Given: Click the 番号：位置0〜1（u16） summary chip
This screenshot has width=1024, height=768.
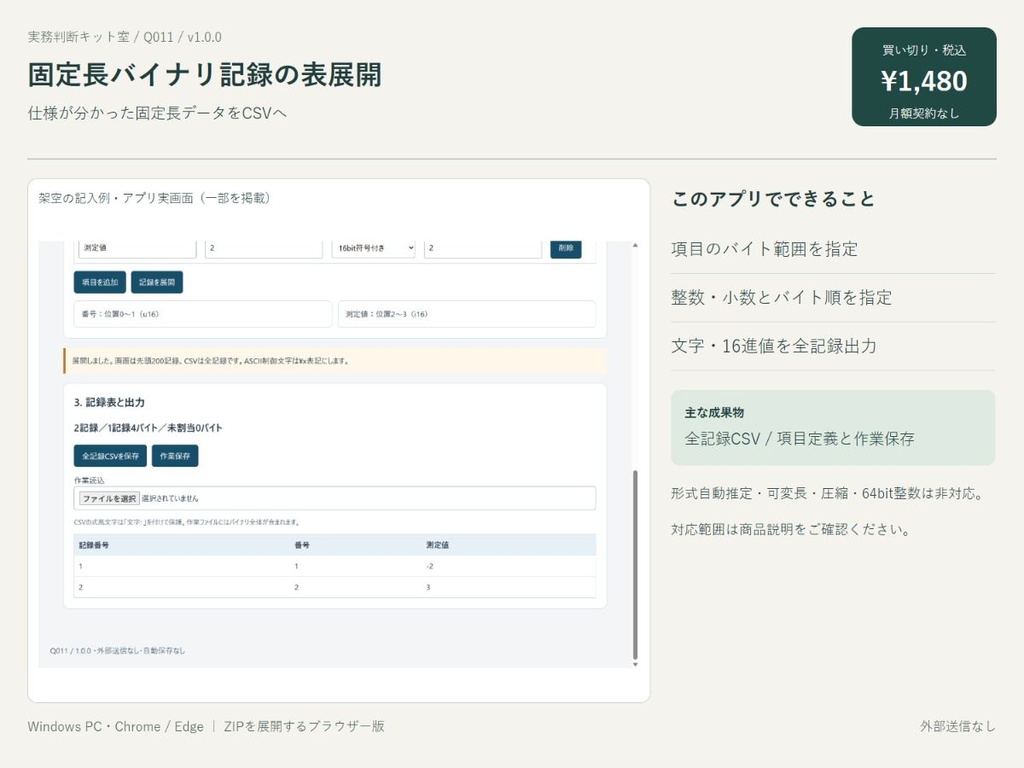Looking at the screenshot, I should pyautogui.click(x=203, y=314).
